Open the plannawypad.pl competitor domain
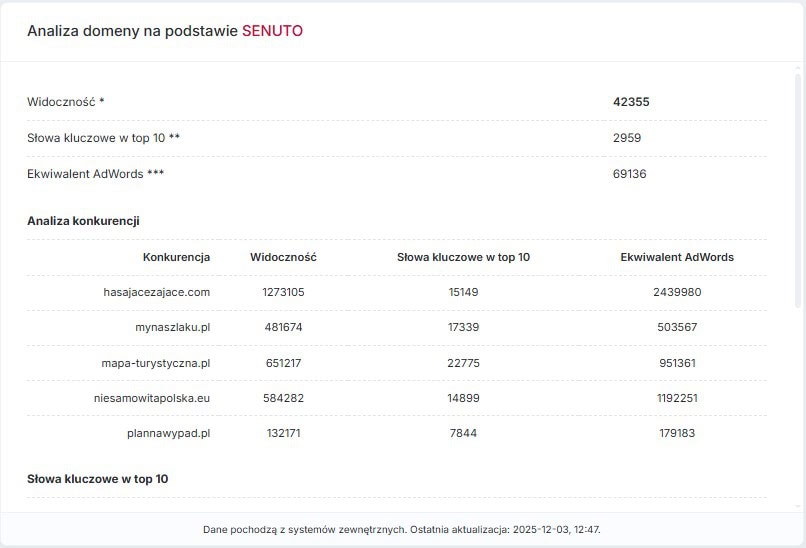 (170, 433)
